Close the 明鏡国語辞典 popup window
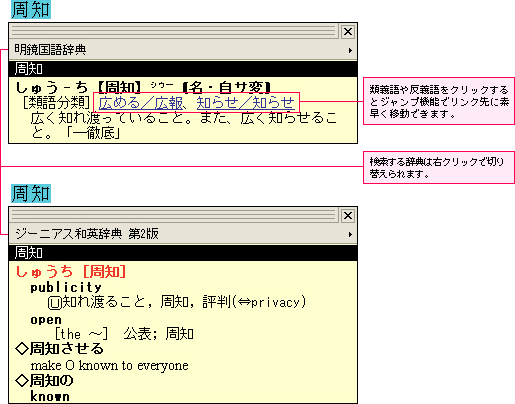Viewport: 515px width, 404px height. click(x=348, y=32)
